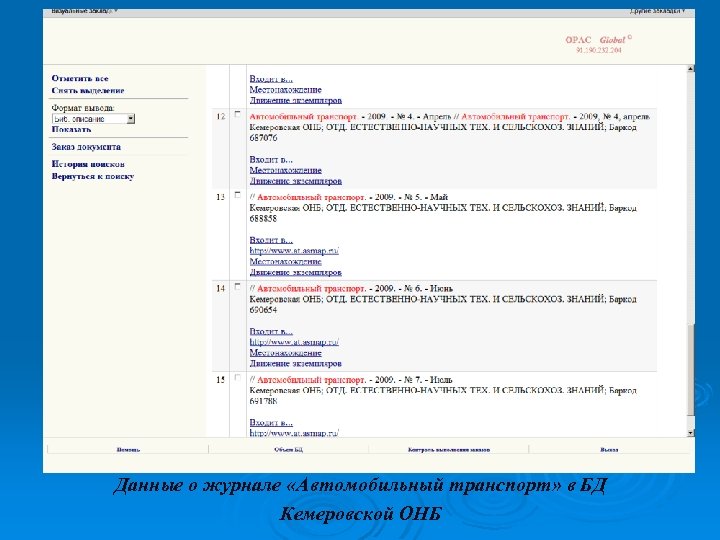Screen dimensions: 720x540
Task: Open Входит в... above record 12
Action: pyautogui.click(x=271, y=79)
